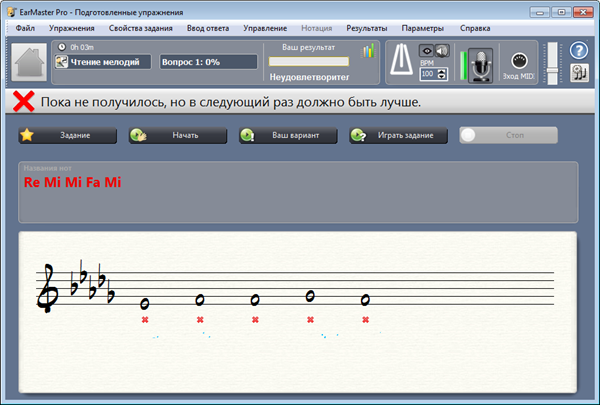Screen dimensions: 600x405
Task: Open the Результаты menu
Action: click(367, 28)
